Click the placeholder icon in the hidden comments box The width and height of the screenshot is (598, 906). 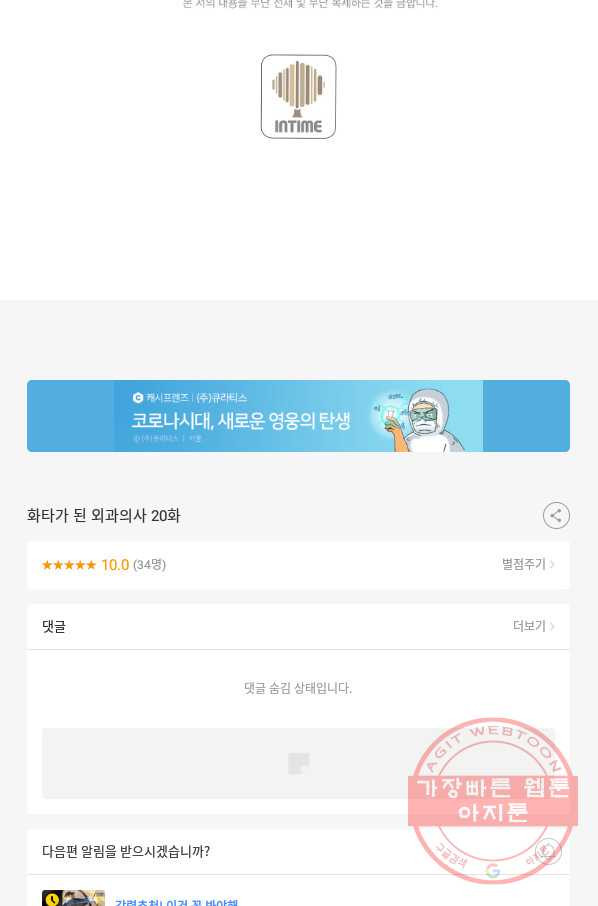(299, 763)
